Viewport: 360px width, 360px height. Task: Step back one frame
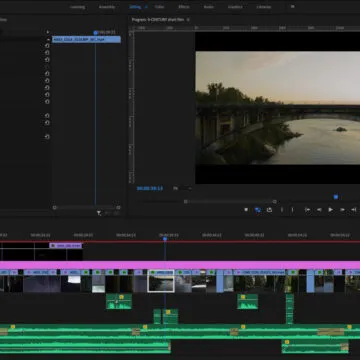tap(319, 210)
